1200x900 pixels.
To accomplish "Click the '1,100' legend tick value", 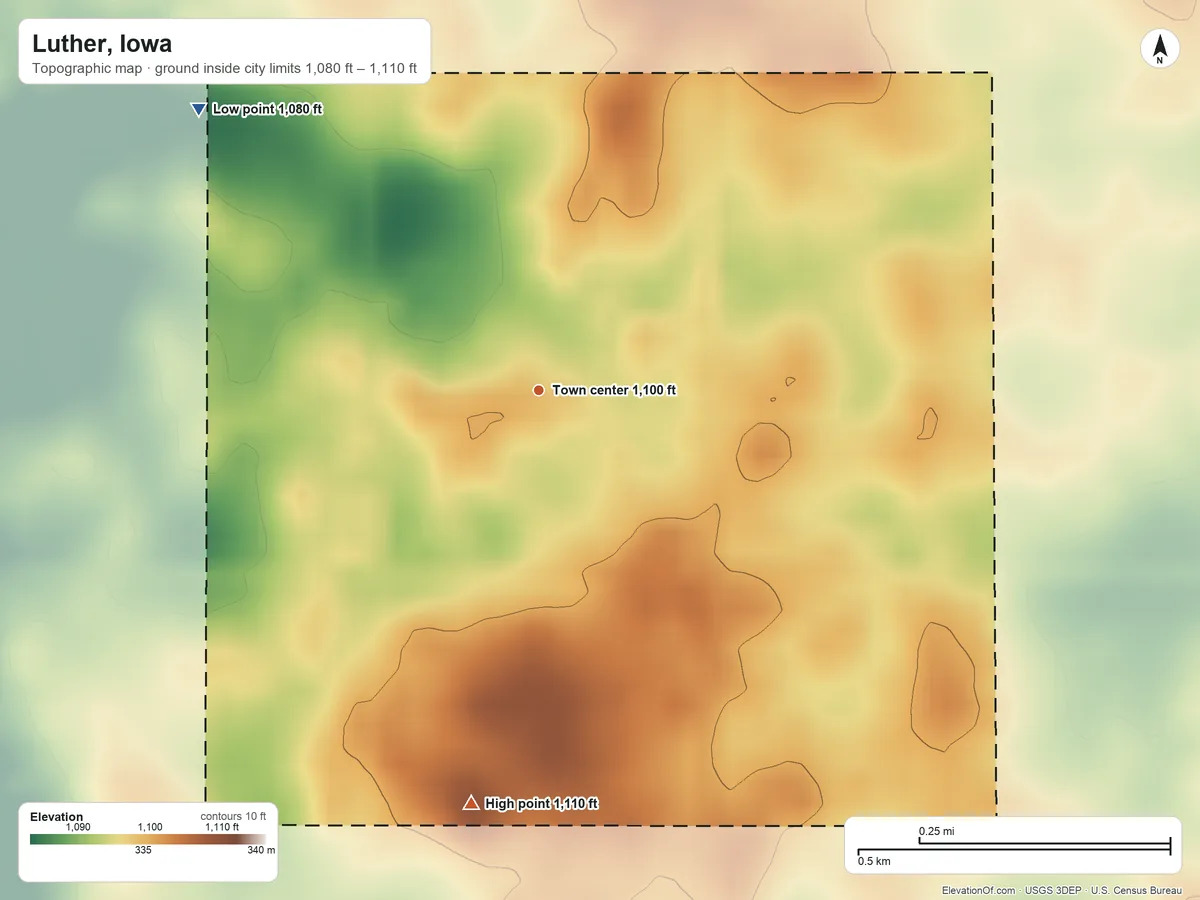I will pos(149,827).
